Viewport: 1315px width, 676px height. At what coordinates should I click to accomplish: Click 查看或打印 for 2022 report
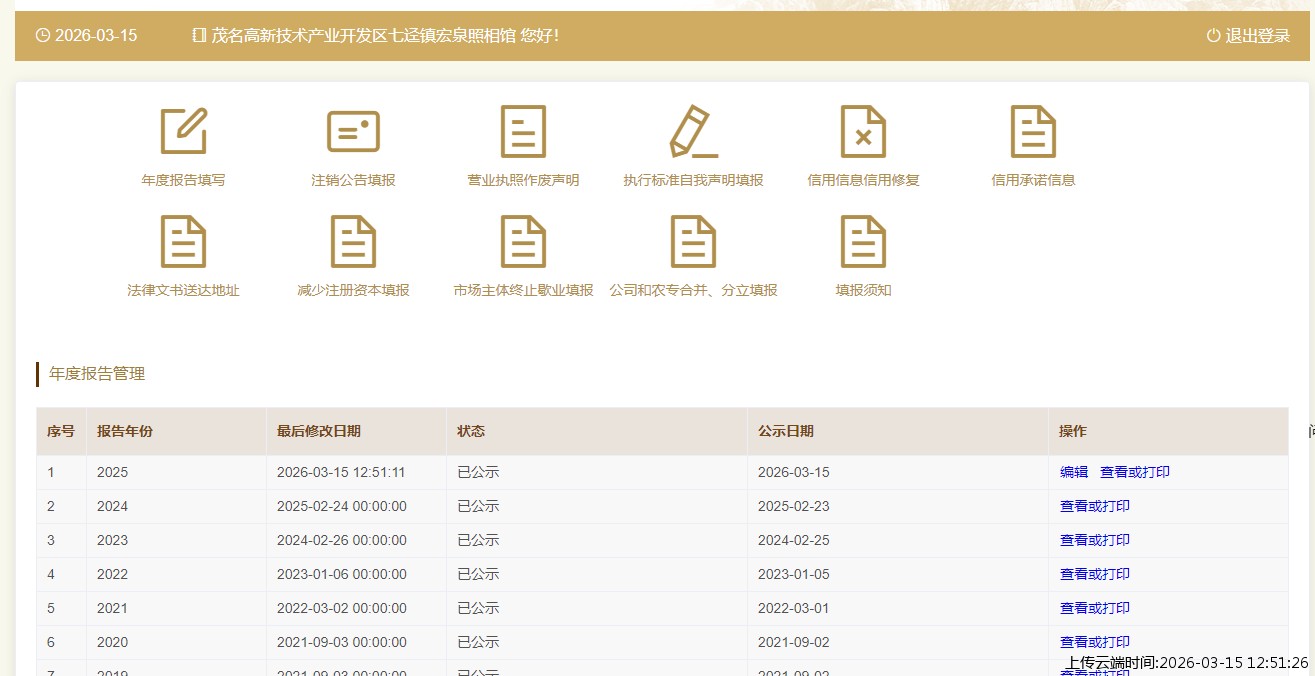1094,574
